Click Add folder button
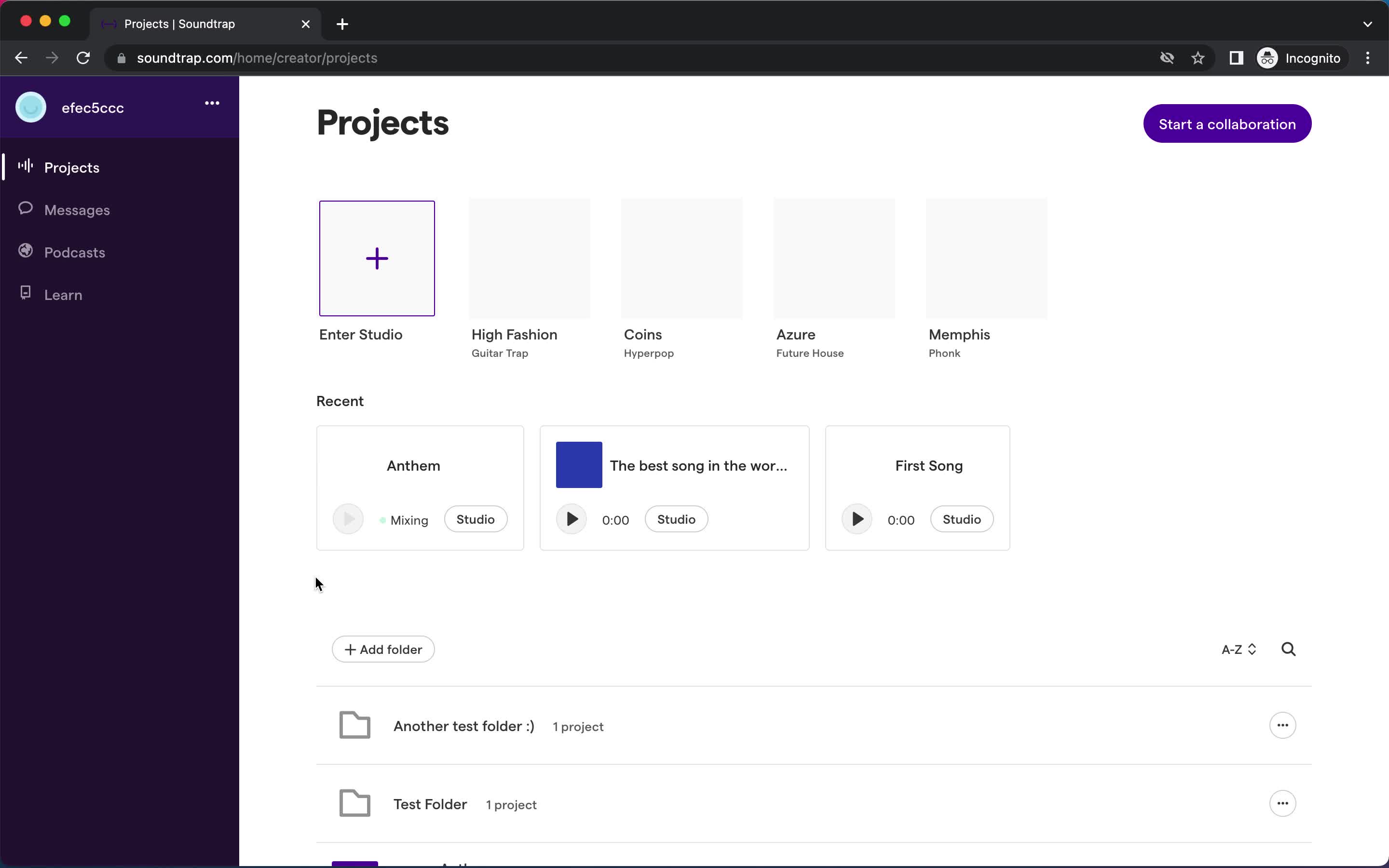 click(x=383, y=649)
